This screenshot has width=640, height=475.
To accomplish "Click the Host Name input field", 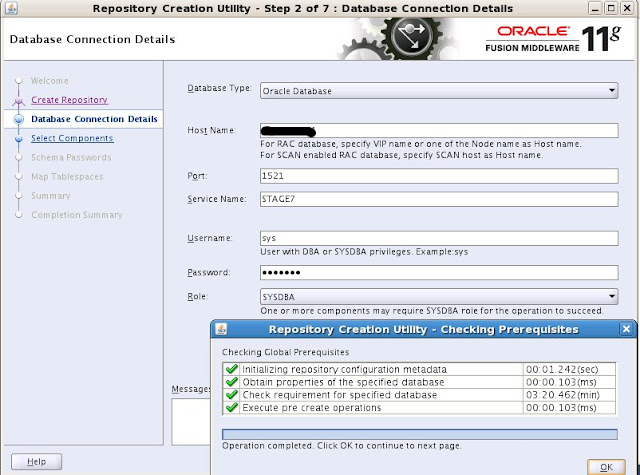I will click(439, 131).
